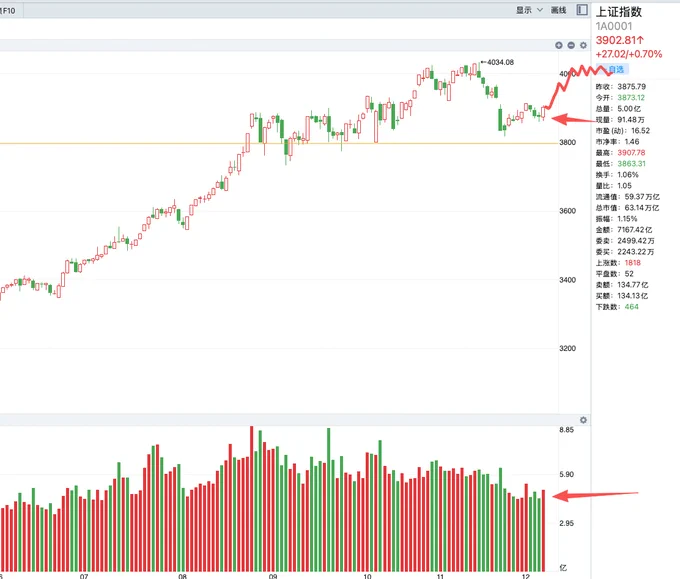This screenshot has width=680, height=579.
Task: Select the 平盘数 52 row
Action: (615, 274)
